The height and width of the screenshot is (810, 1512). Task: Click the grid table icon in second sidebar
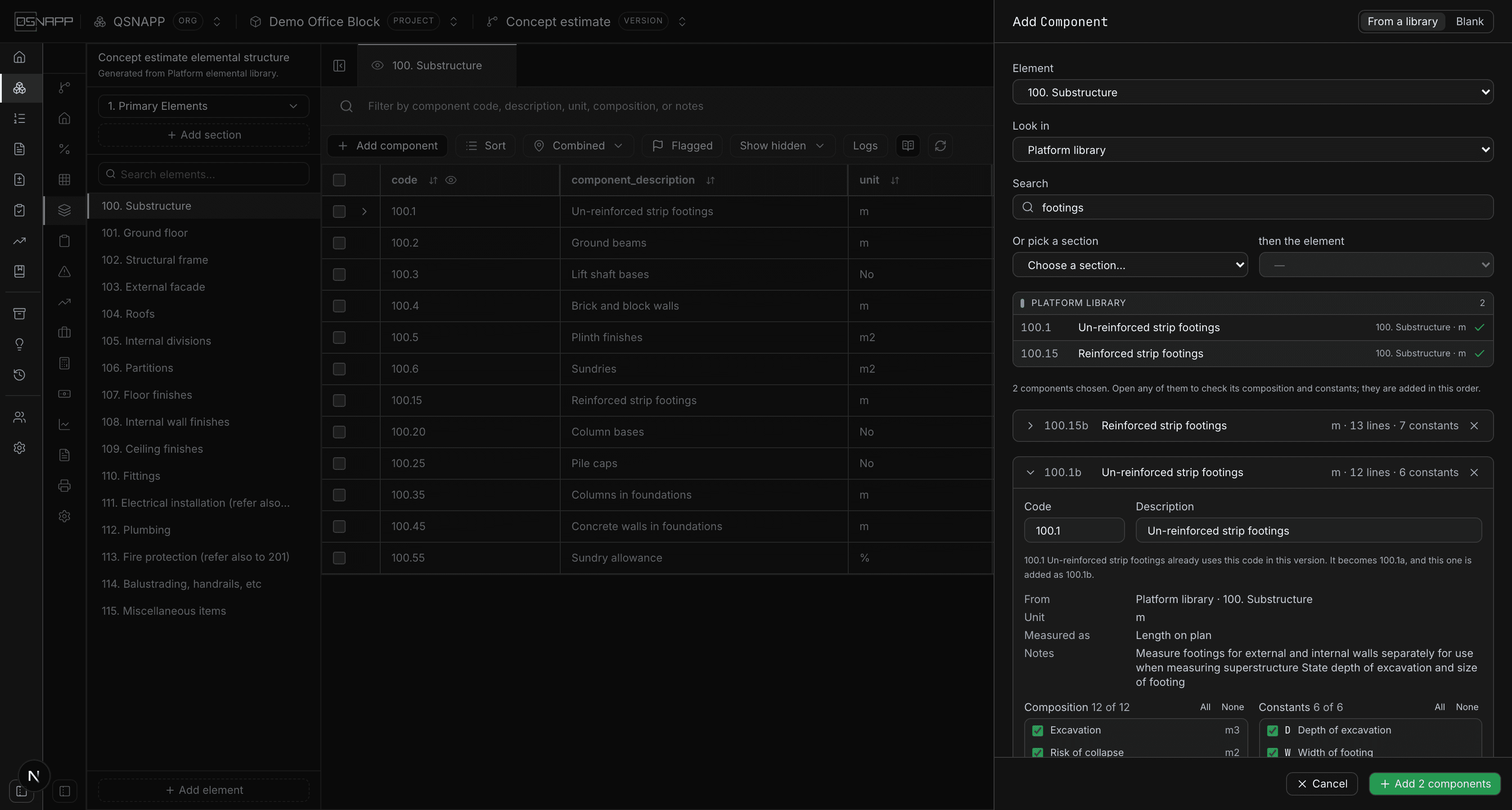point(64,180)
